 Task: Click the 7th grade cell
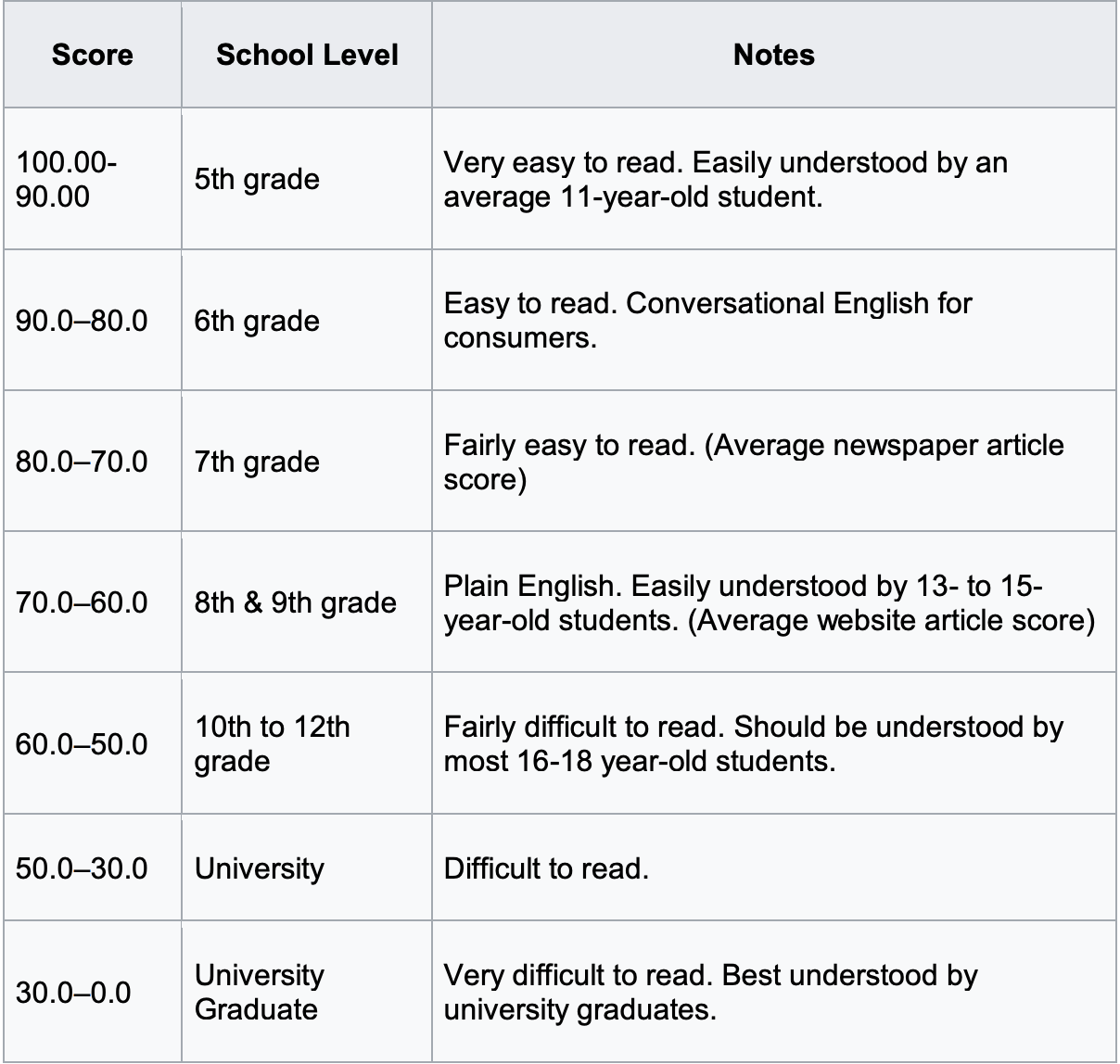(x=257, y=462)
